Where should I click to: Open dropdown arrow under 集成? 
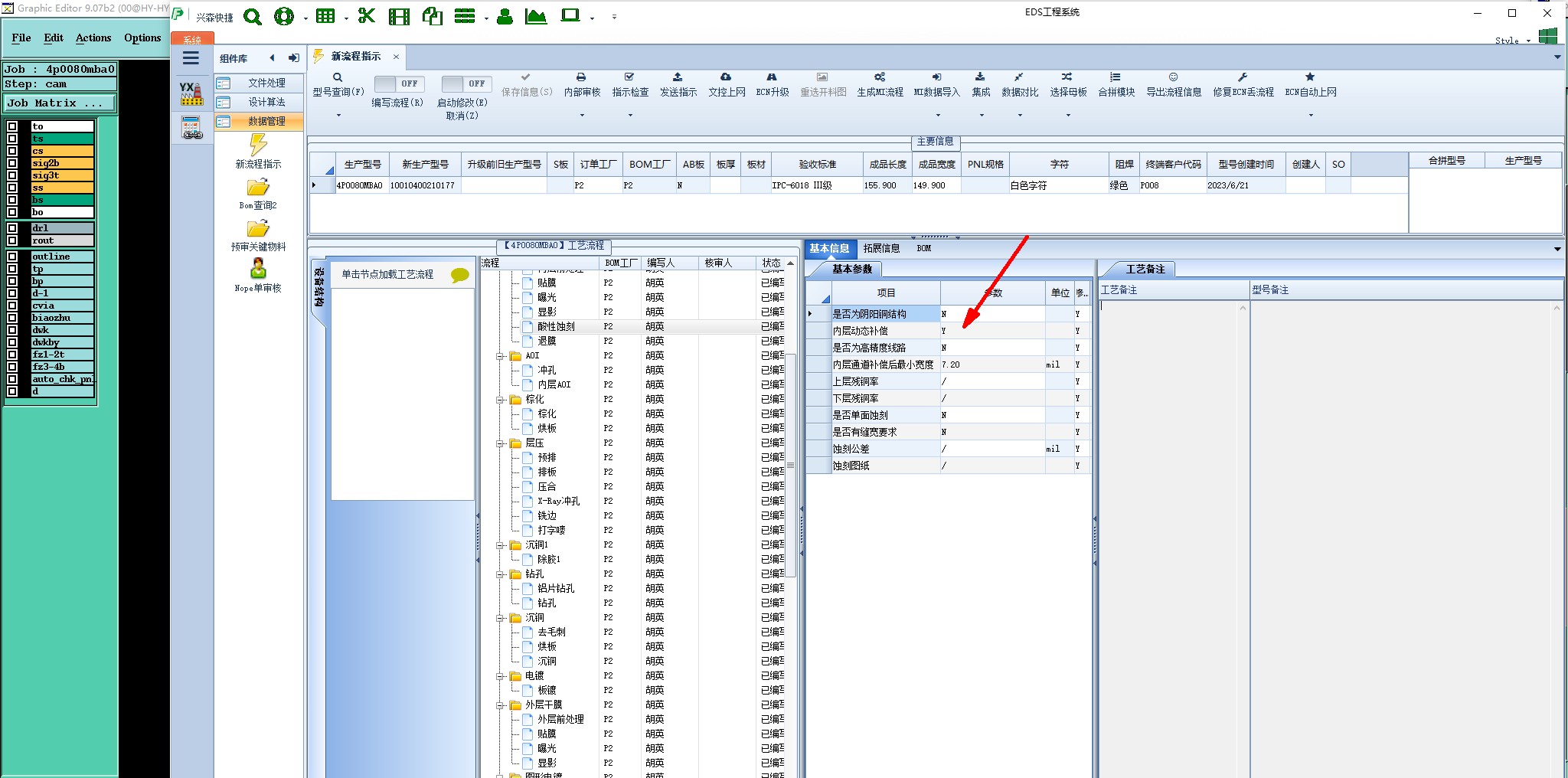pos(982,116)
